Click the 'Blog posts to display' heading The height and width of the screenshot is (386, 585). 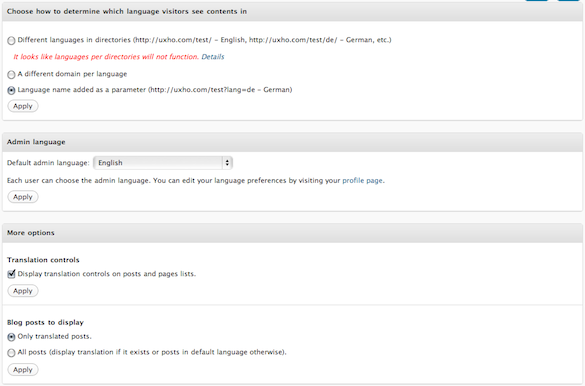[x=45, y=322]
